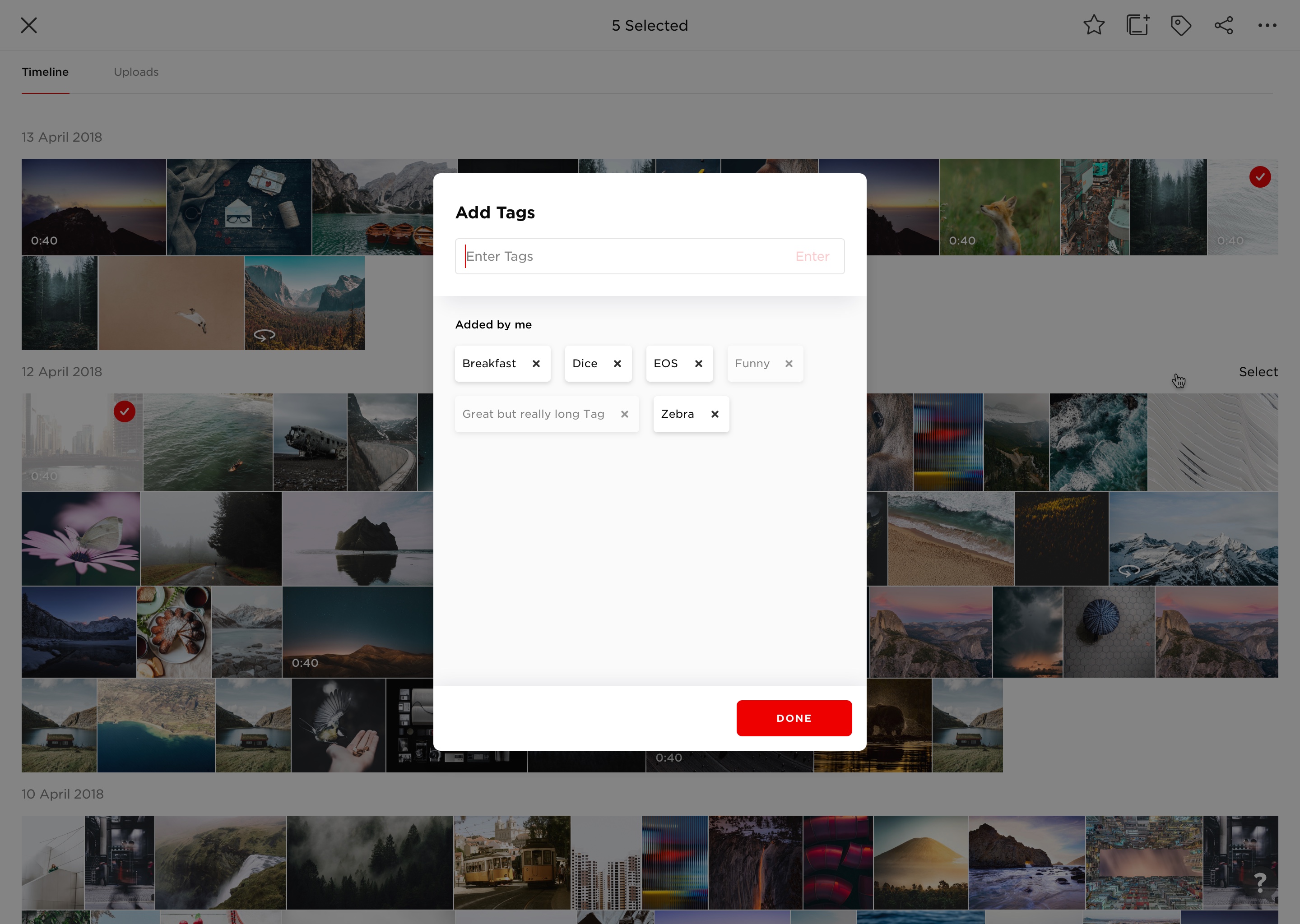Remove the Breakfast tag

coord(536,364)
